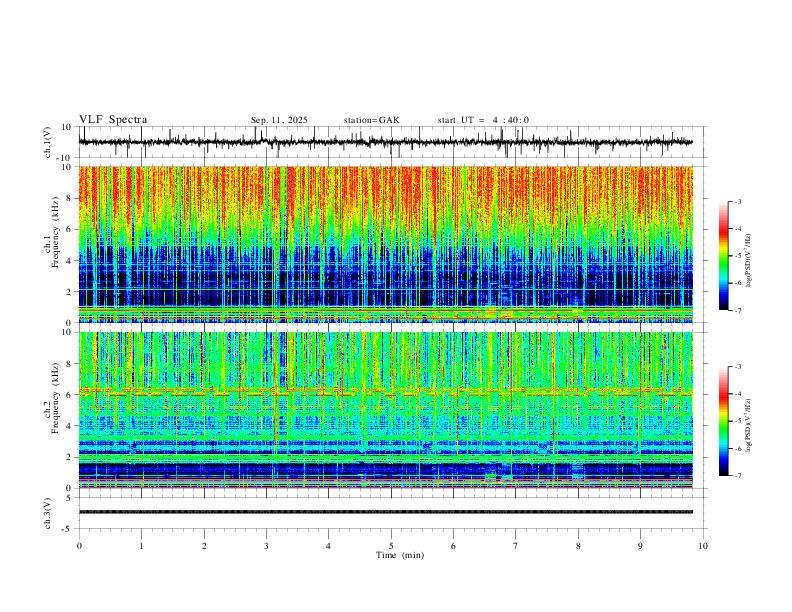792x612 pixels.
Task: Click the ch.2 PSD color scale bar
Action: click(723, 421)
